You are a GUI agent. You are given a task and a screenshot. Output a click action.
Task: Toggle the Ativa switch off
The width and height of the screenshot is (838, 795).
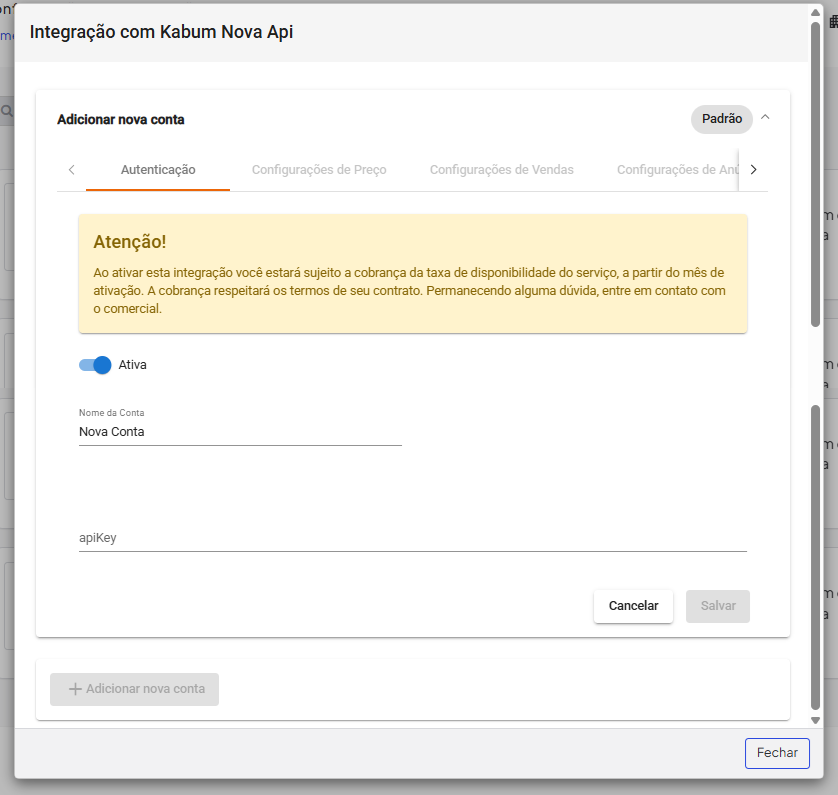point(95,365)
